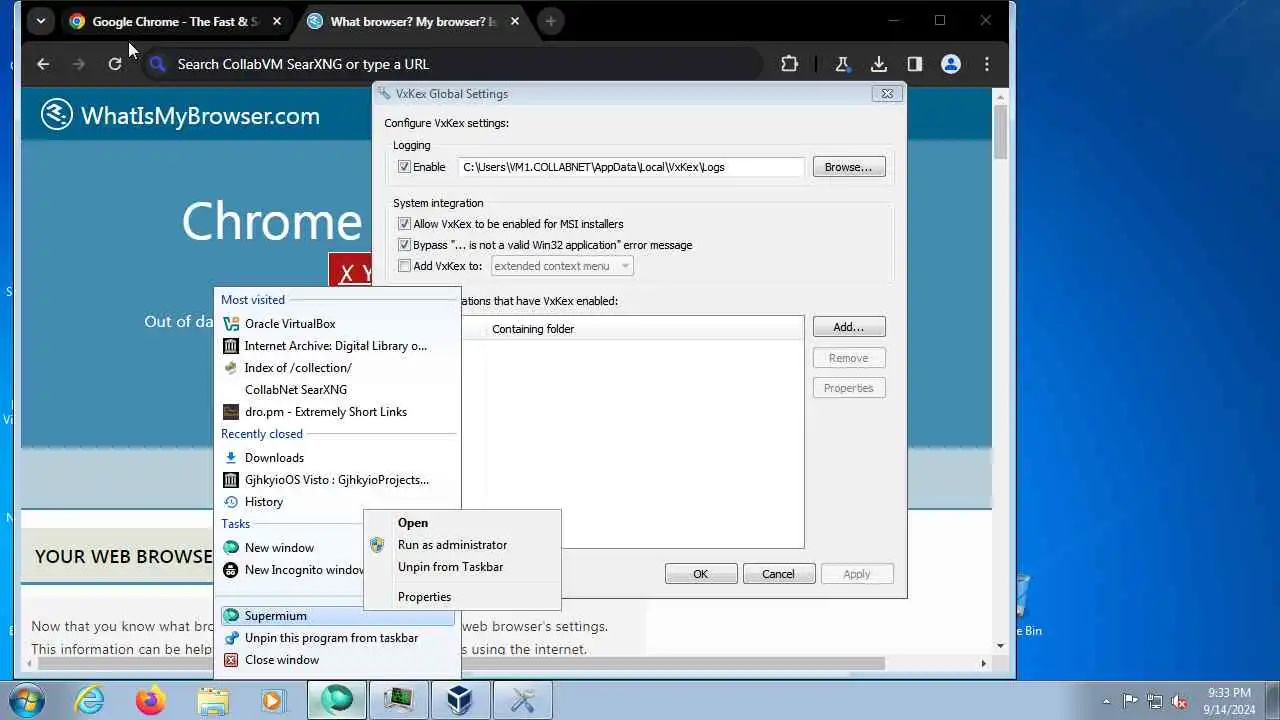Close the What browser tab
The height and width of the screenshot is (720, 1280).
pos(515,21)
